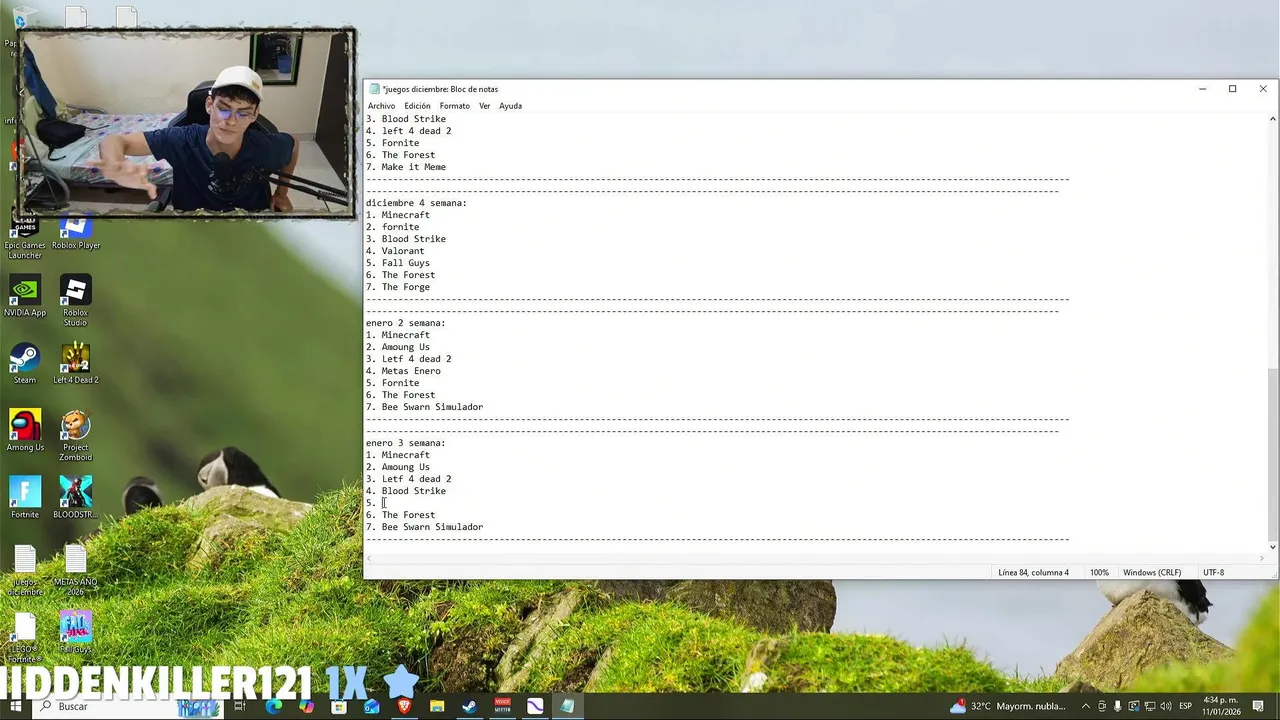1280x720 pixels.
Task: Click the webcam overlay thumbnail
Action: (186, 122)
